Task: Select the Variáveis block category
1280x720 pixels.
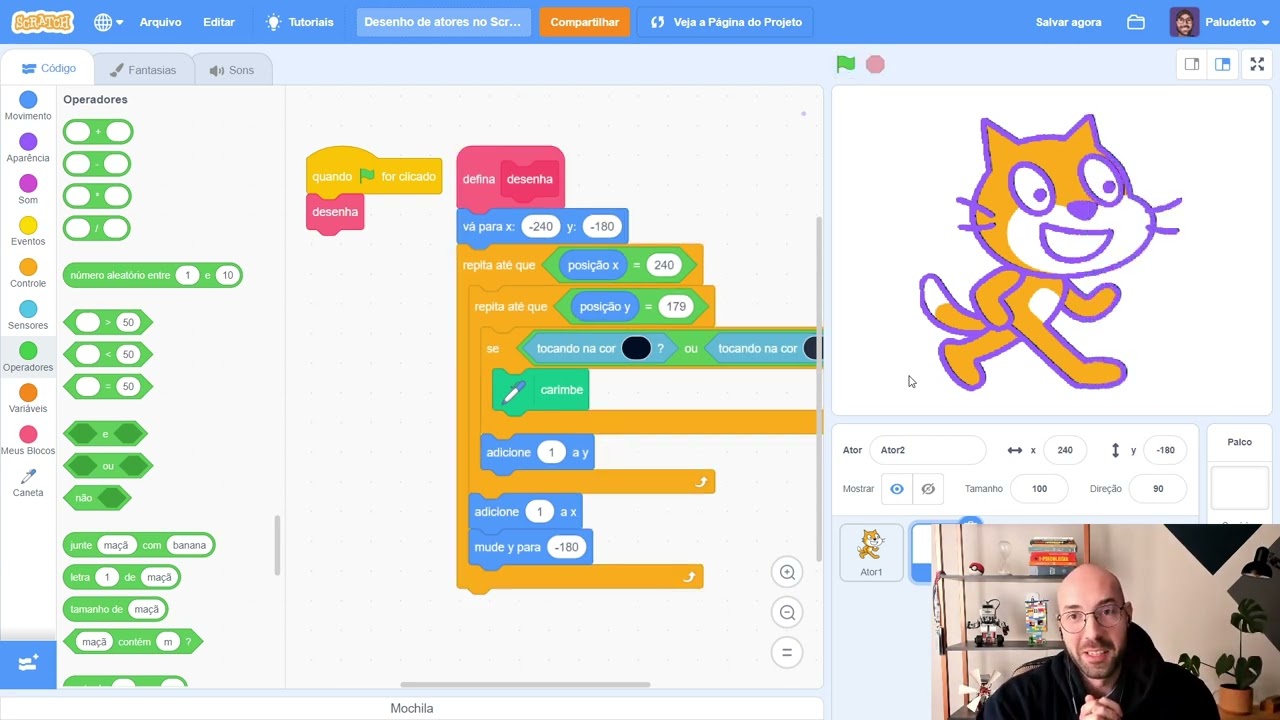Action: (x=28, y=399)
